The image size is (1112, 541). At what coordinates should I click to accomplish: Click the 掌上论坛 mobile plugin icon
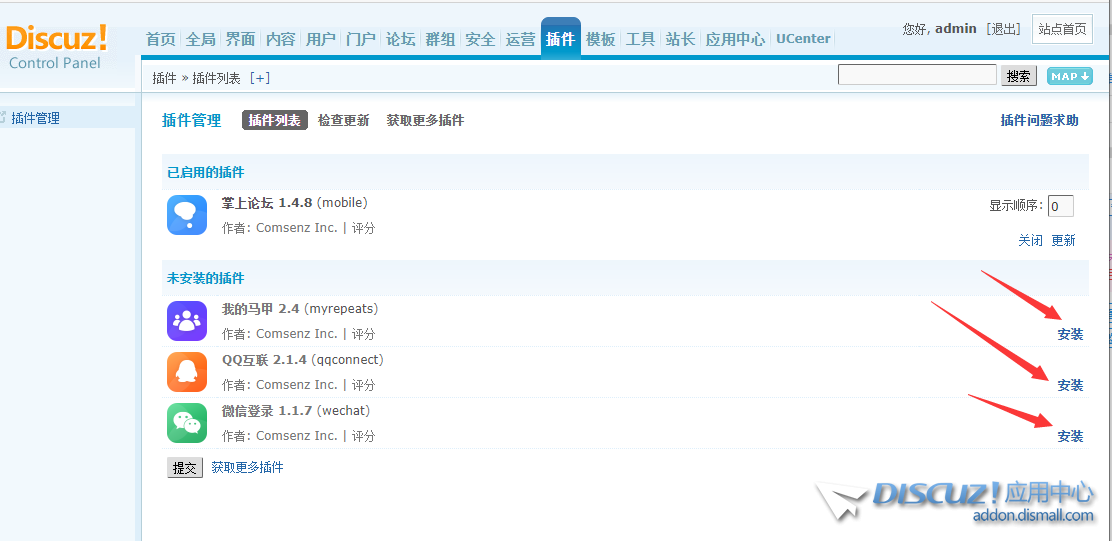coord(187,215)
